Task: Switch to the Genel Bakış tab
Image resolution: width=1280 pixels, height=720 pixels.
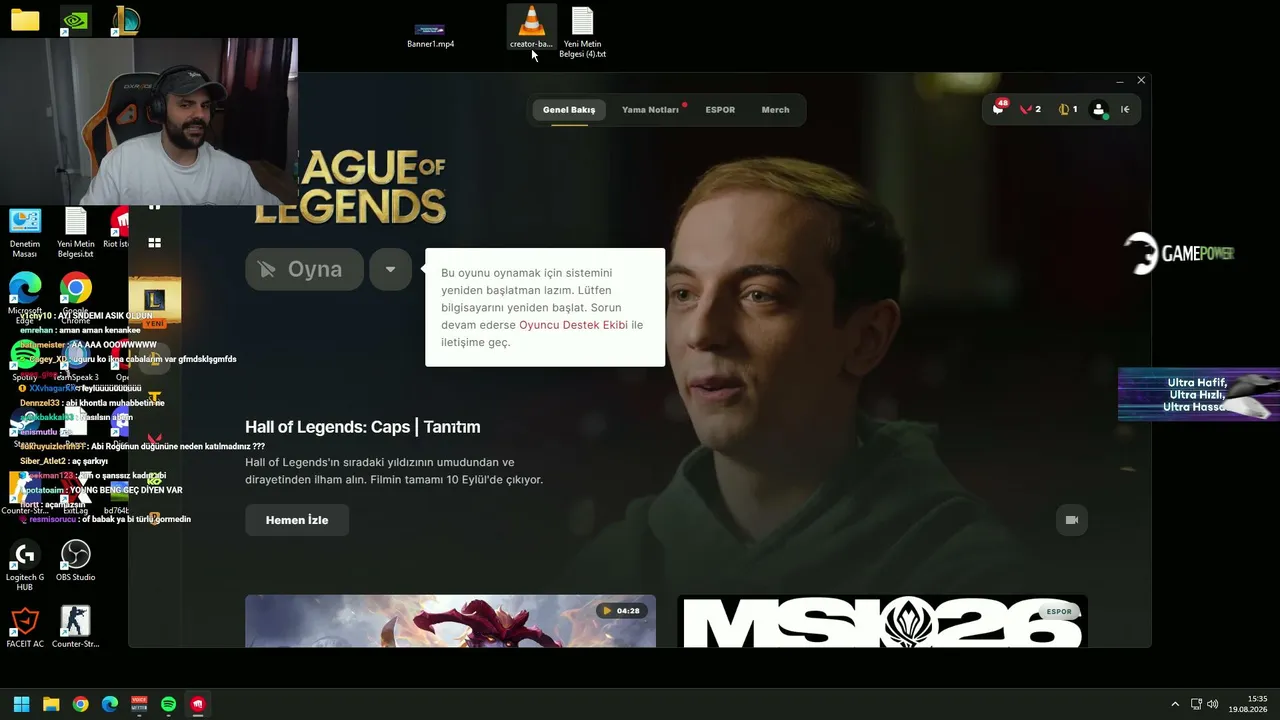Action: pos(569,110)
